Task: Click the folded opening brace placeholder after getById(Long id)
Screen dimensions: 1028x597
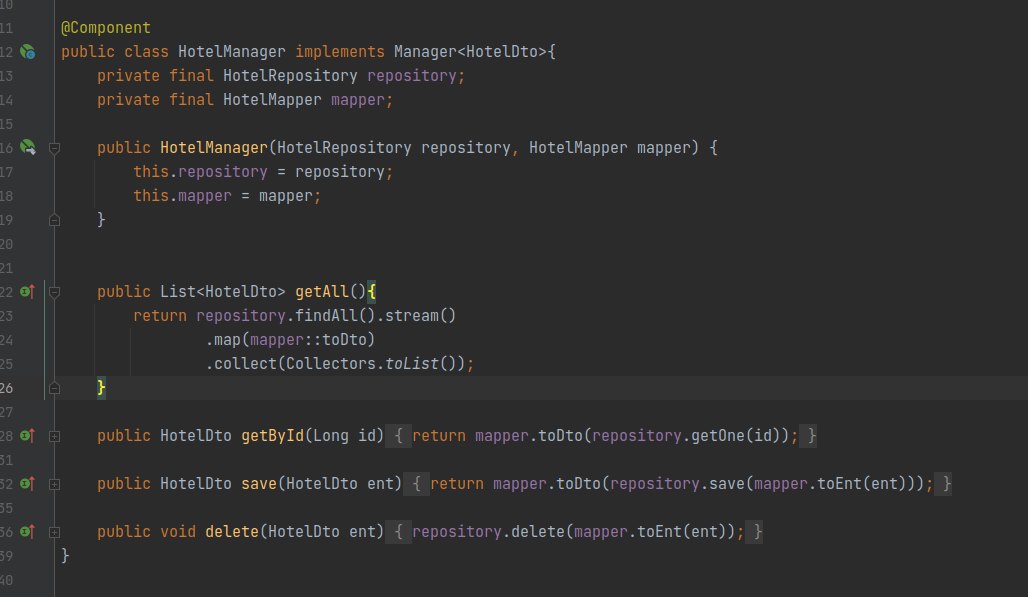Action: click(x=398, y=436)
